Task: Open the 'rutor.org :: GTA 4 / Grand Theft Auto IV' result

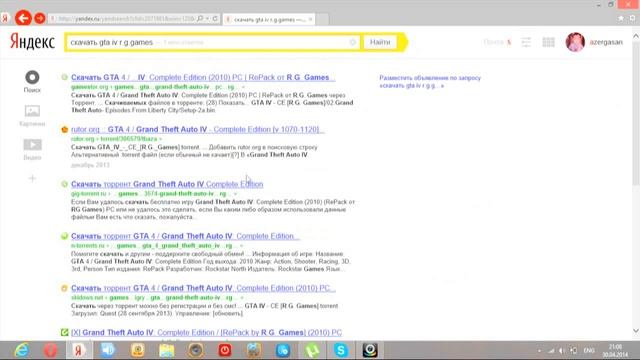Action: point(198,129)
